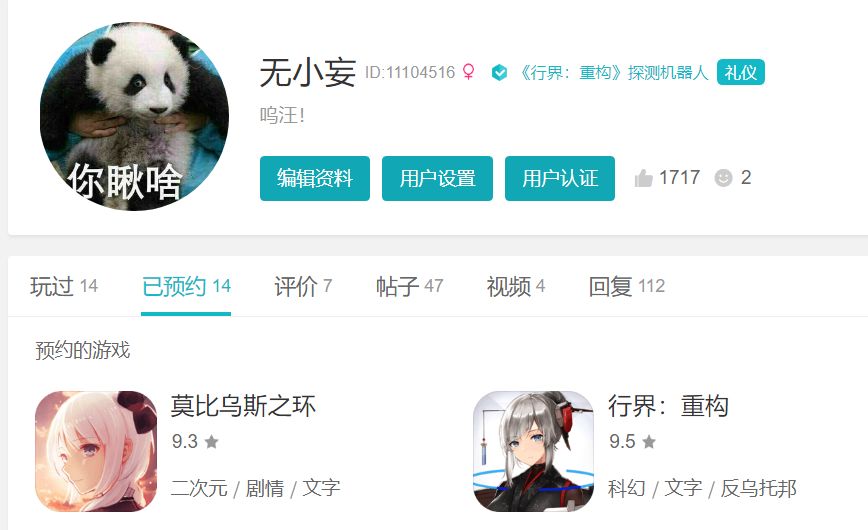The image size is (868, 530).
Task: Click the pink female gender symbol
Action: [x=468, y=72]
